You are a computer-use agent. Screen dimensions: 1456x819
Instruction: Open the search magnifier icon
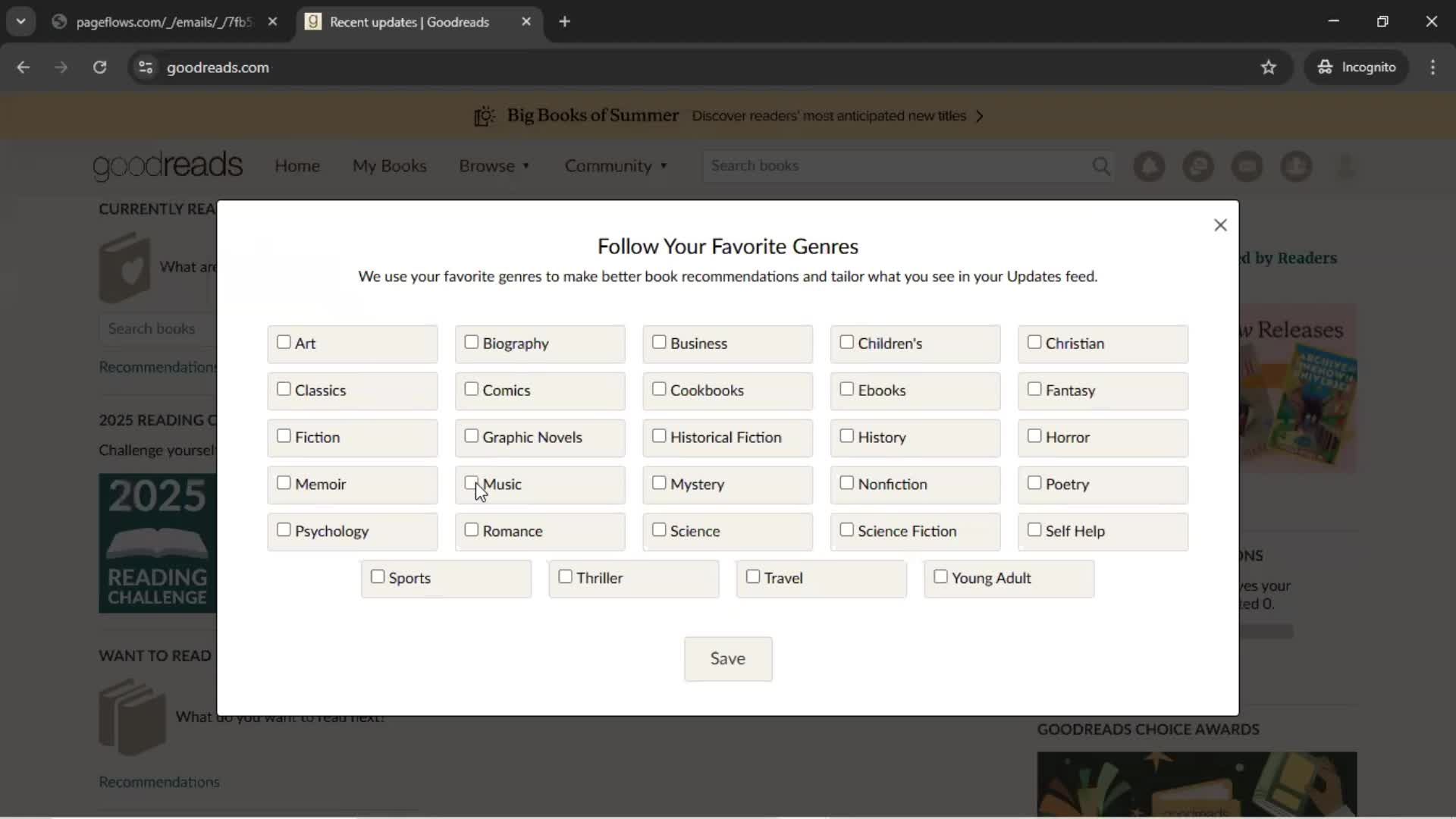point(1101,166)
